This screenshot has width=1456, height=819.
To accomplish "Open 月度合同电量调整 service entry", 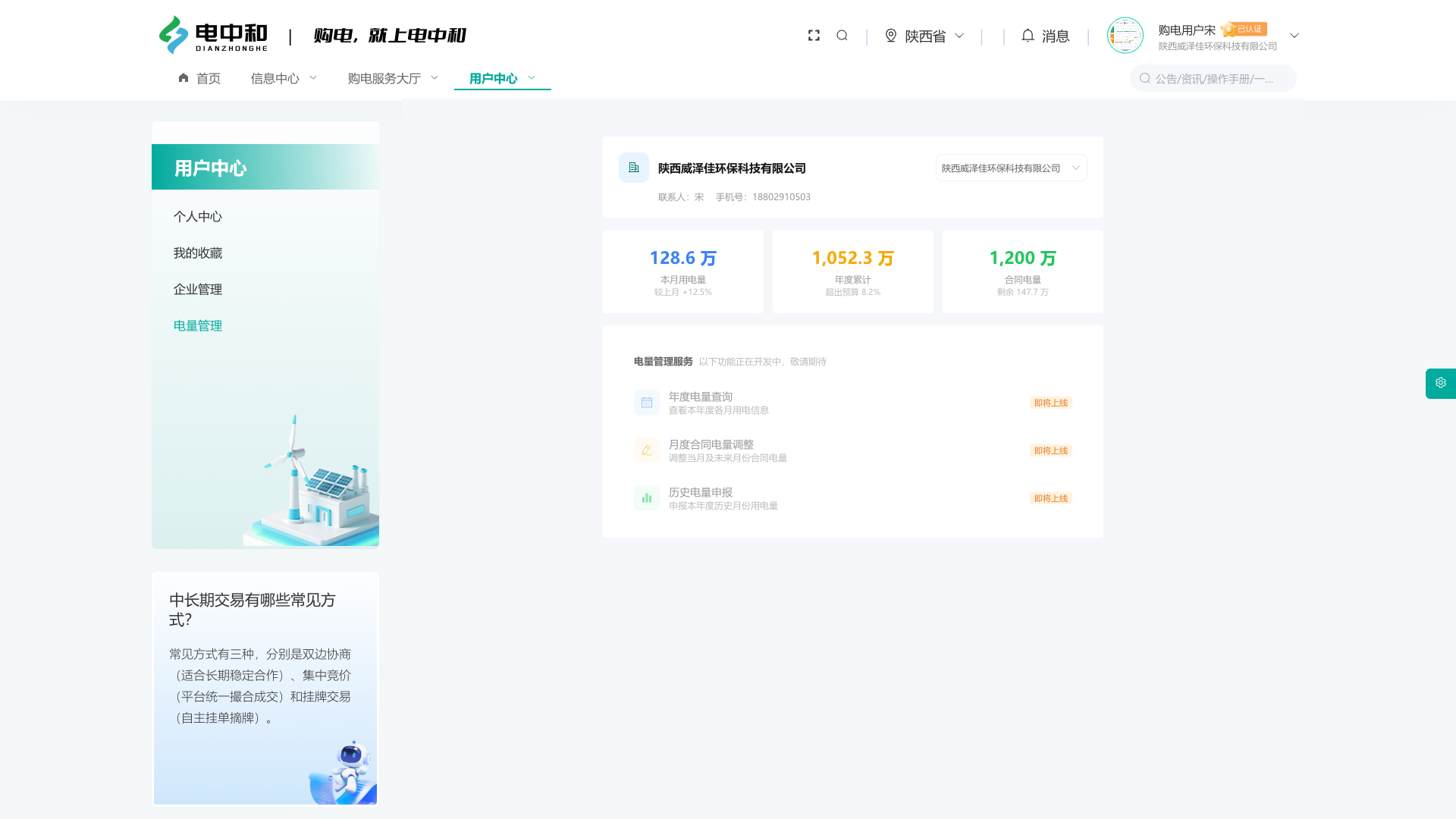I will pos(853,450).
